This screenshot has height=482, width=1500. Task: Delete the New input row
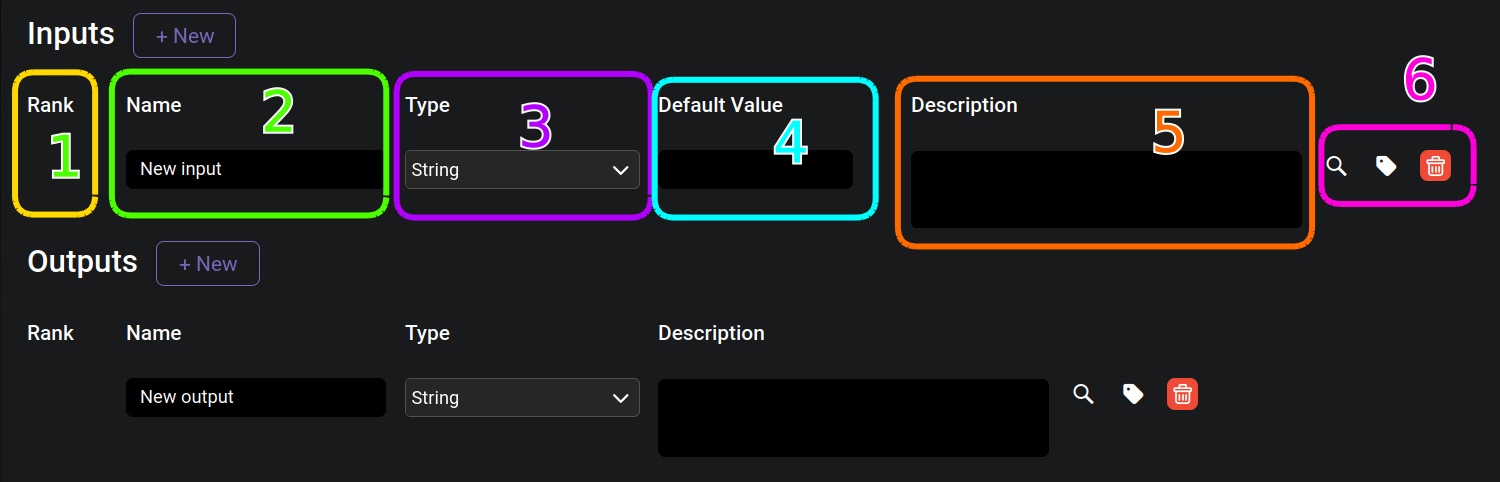click(x=1435, y=166)
